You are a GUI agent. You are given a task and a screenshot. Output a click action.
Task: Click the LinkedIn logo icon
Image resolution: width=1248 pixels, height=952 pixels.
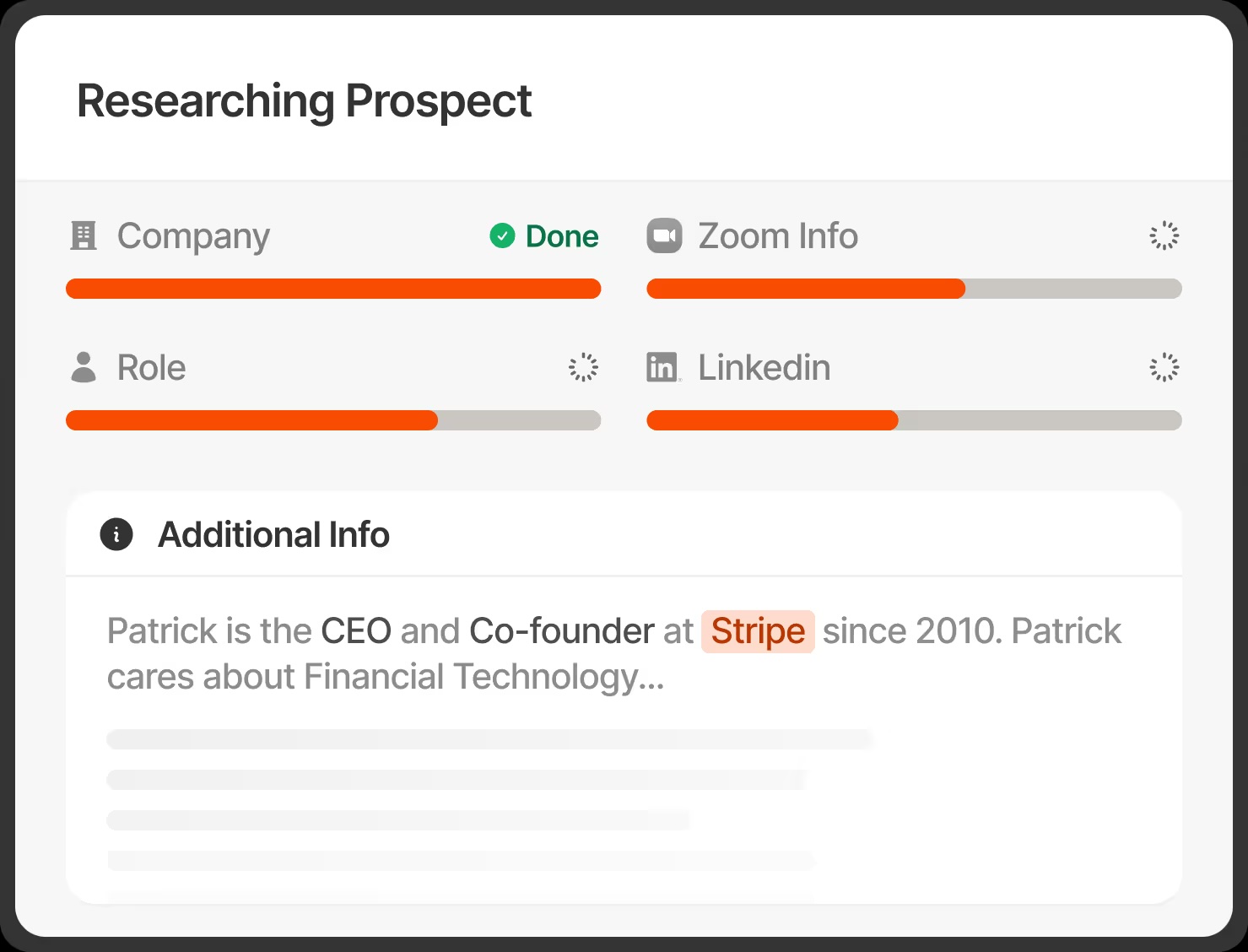pos(663,367)
